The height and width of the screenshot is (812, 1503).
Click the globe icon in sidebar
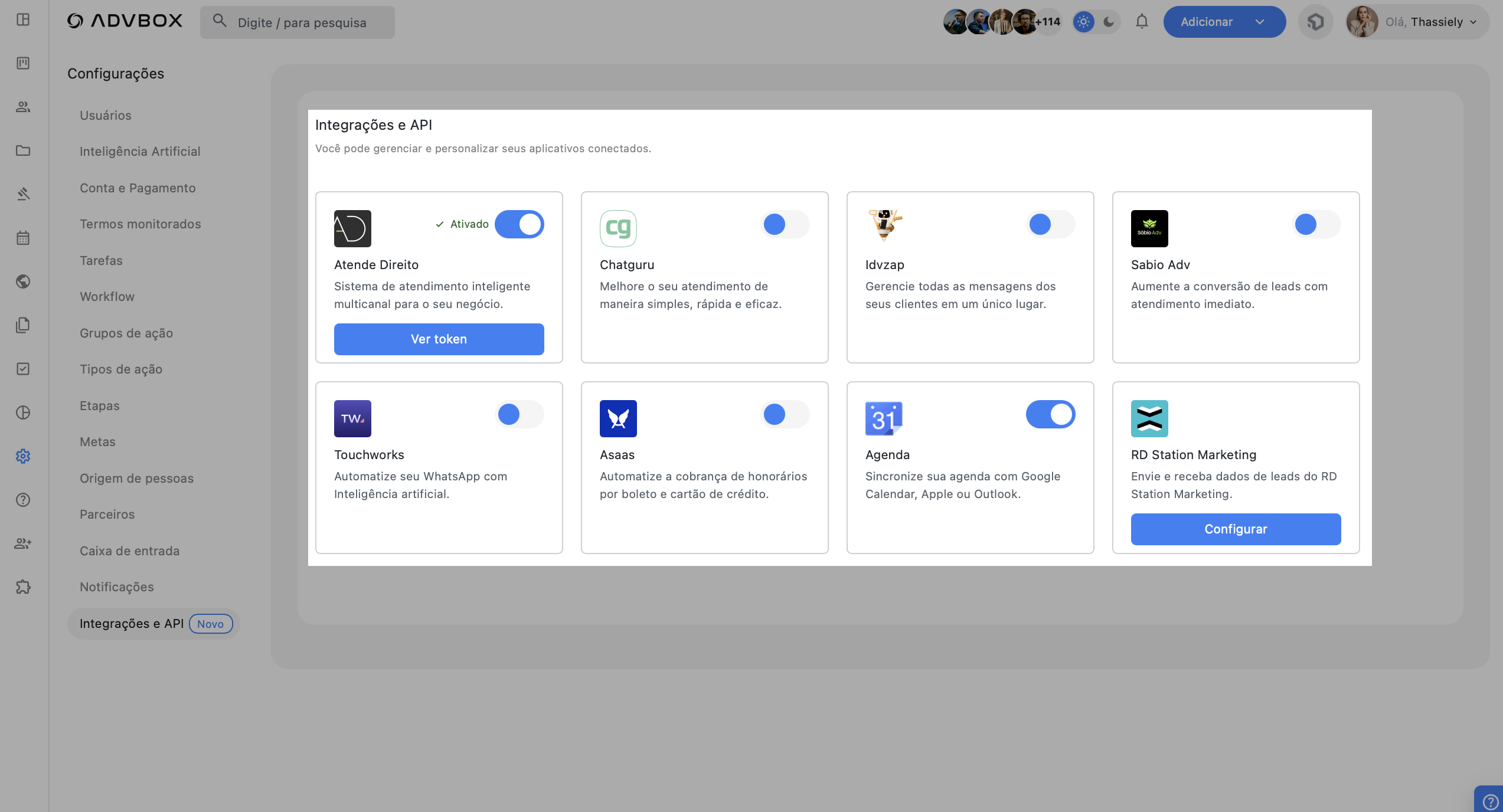point(23,281)
